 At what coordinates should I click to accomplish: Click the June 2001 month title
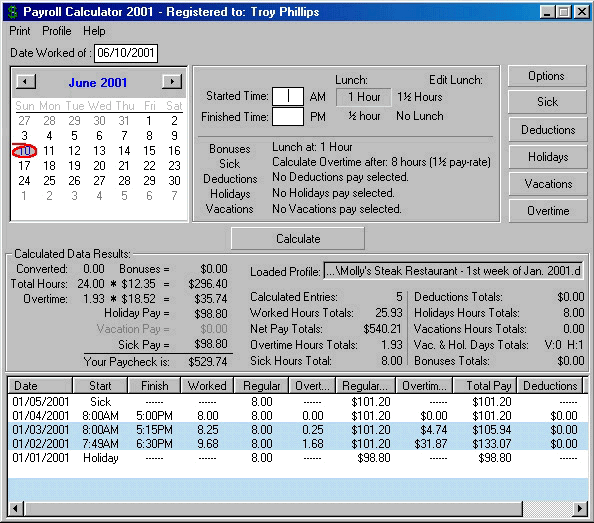coord(98,83)
